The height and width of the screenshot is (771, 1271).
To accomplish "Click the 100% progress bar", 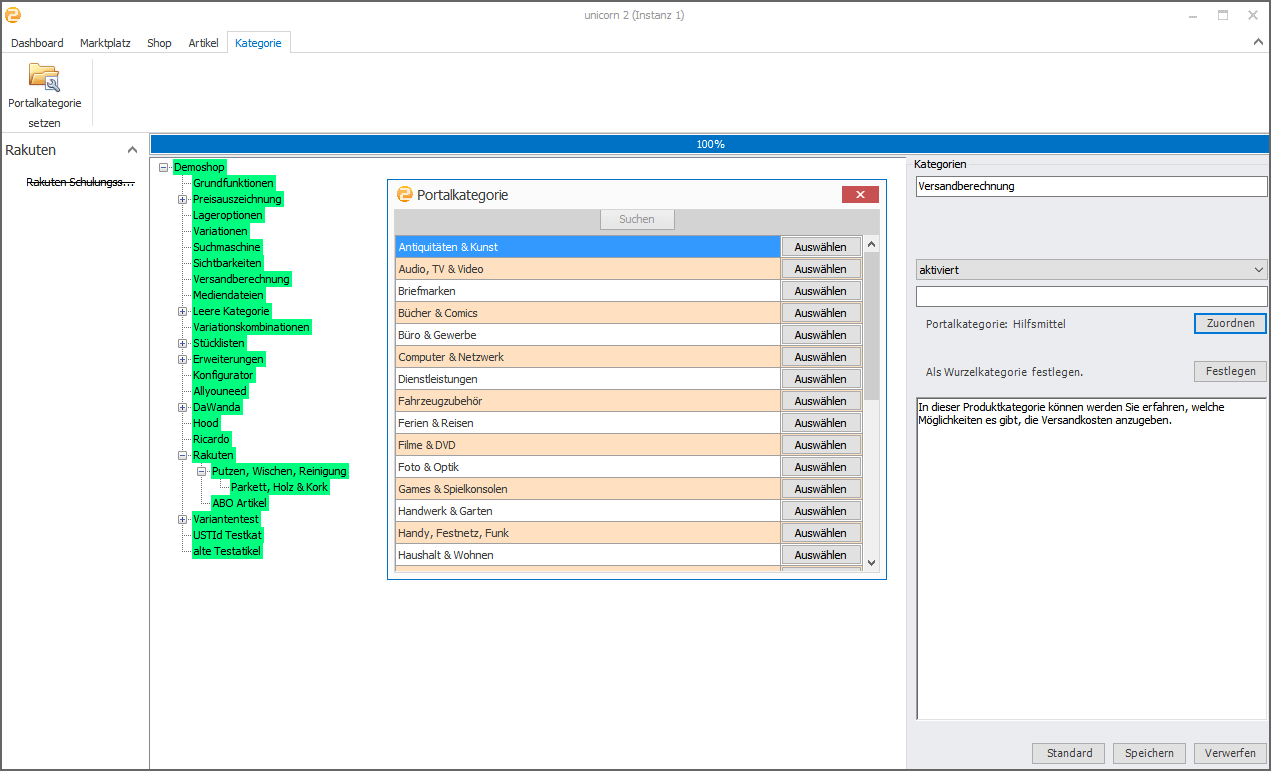I will (710, 144).
